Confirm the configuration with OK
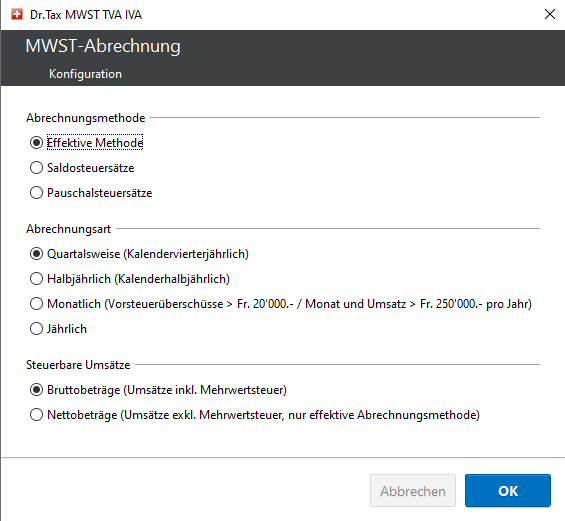 (508, 491)
